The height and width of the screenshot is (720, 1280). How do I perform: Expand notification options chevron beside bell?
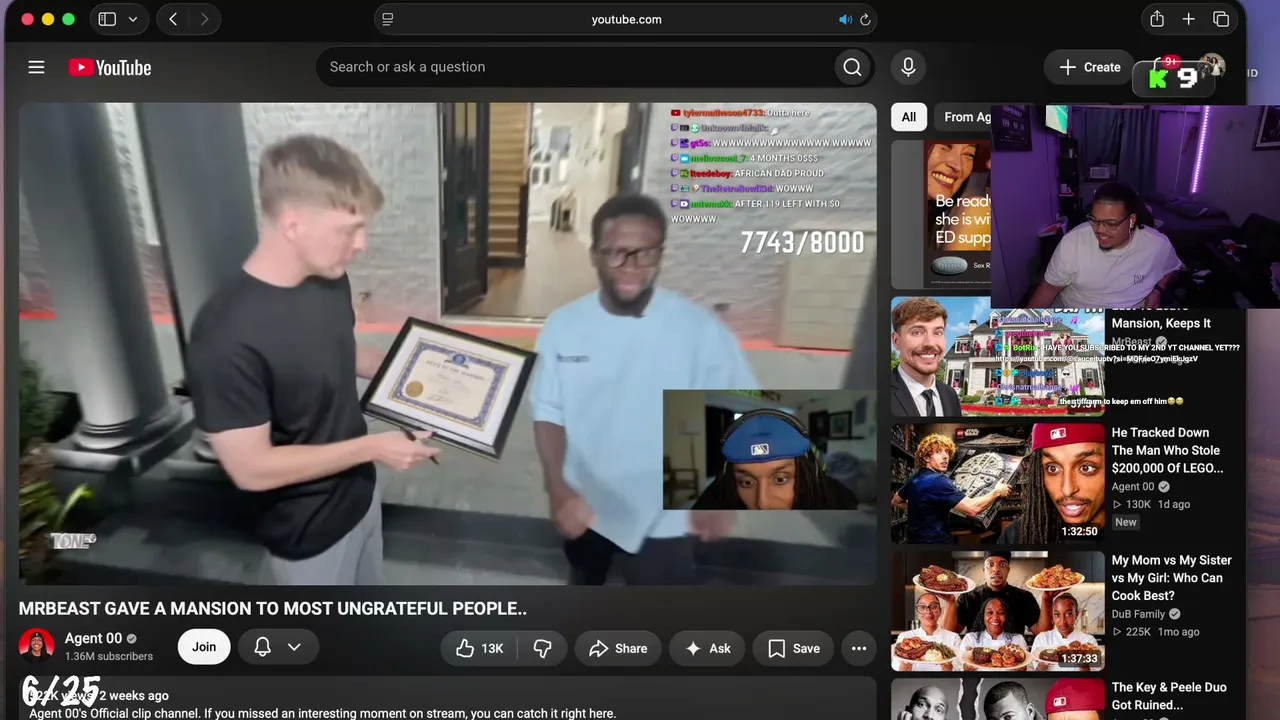(294, 647)
